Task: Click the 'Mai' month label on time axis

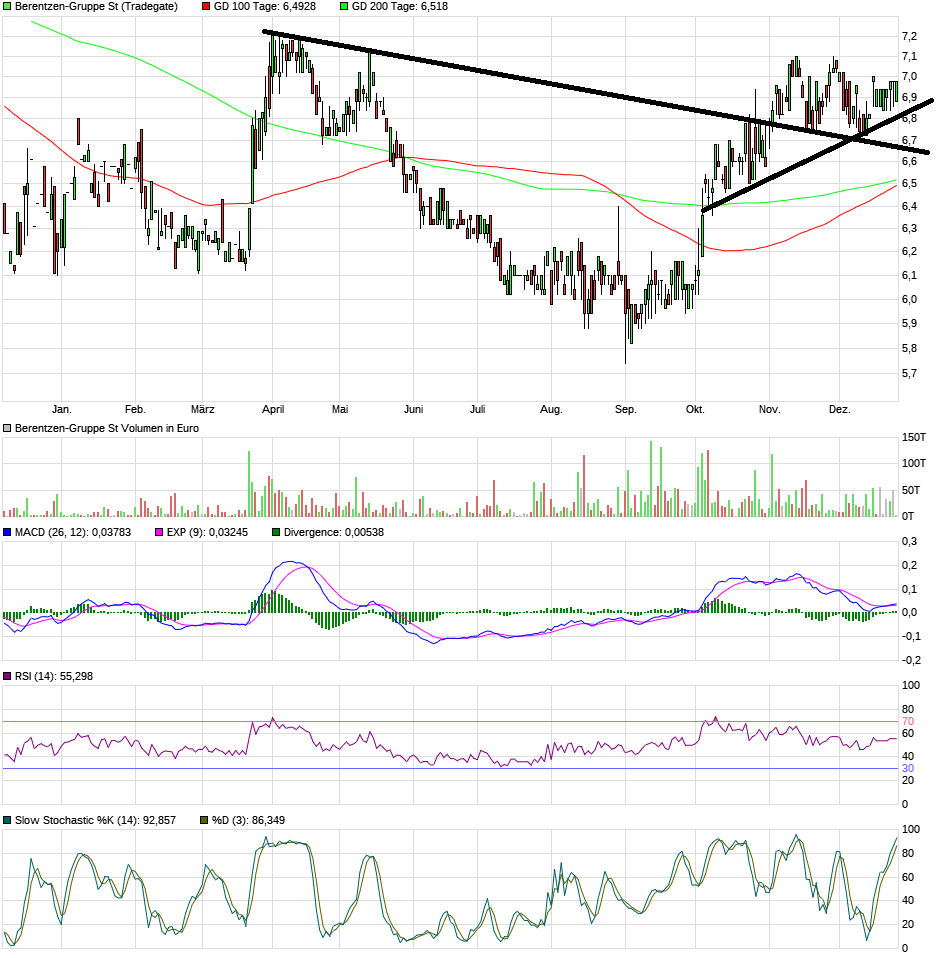Action: 340,409
